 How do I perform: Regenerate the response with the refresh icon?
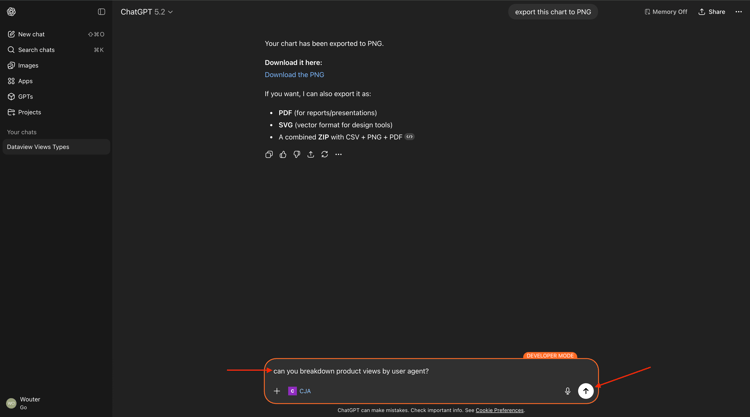pyautogui.click(x=324, y=154)
